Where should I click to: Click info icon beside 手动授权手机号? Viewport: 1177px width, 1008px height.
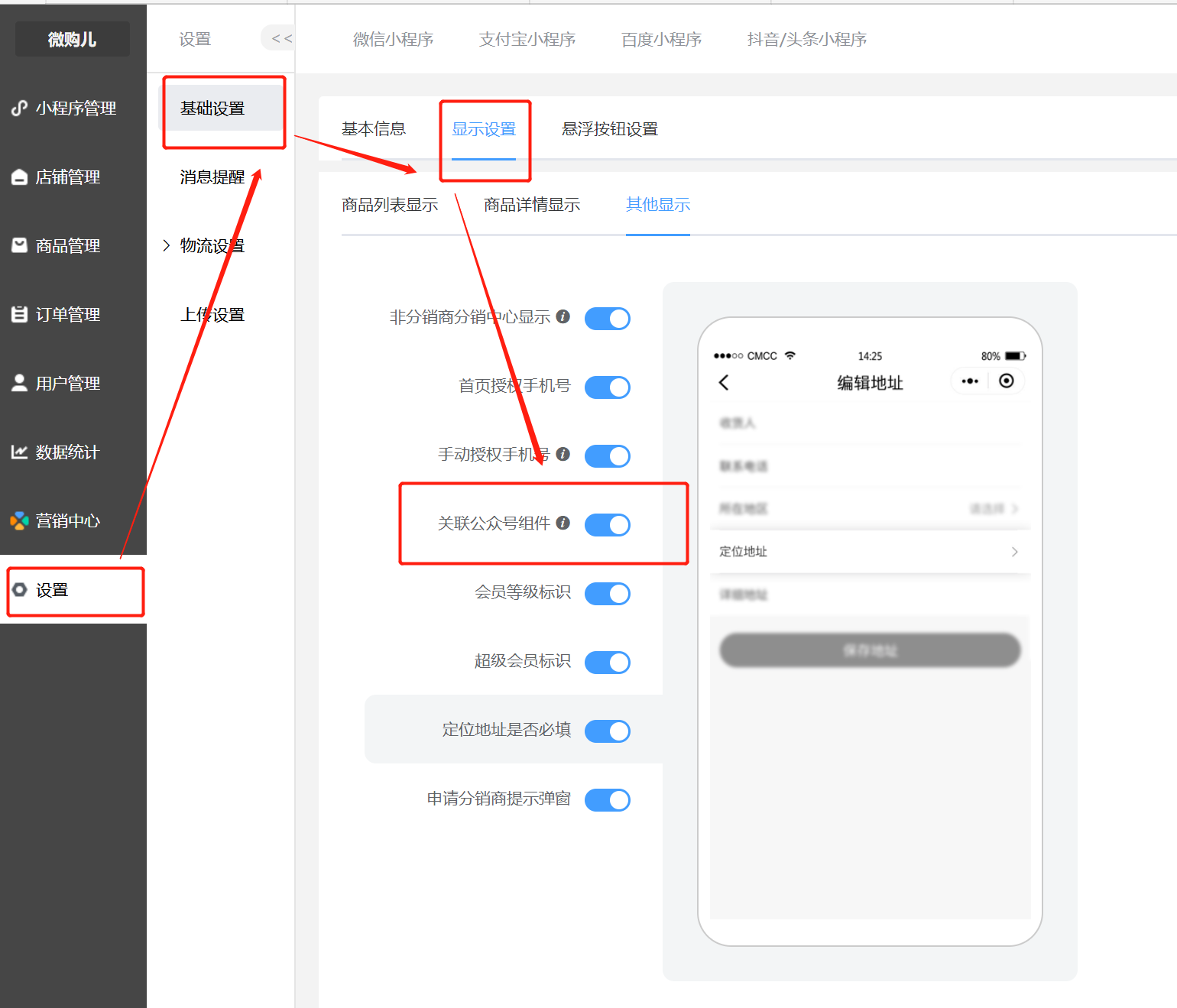pos(563,454)
